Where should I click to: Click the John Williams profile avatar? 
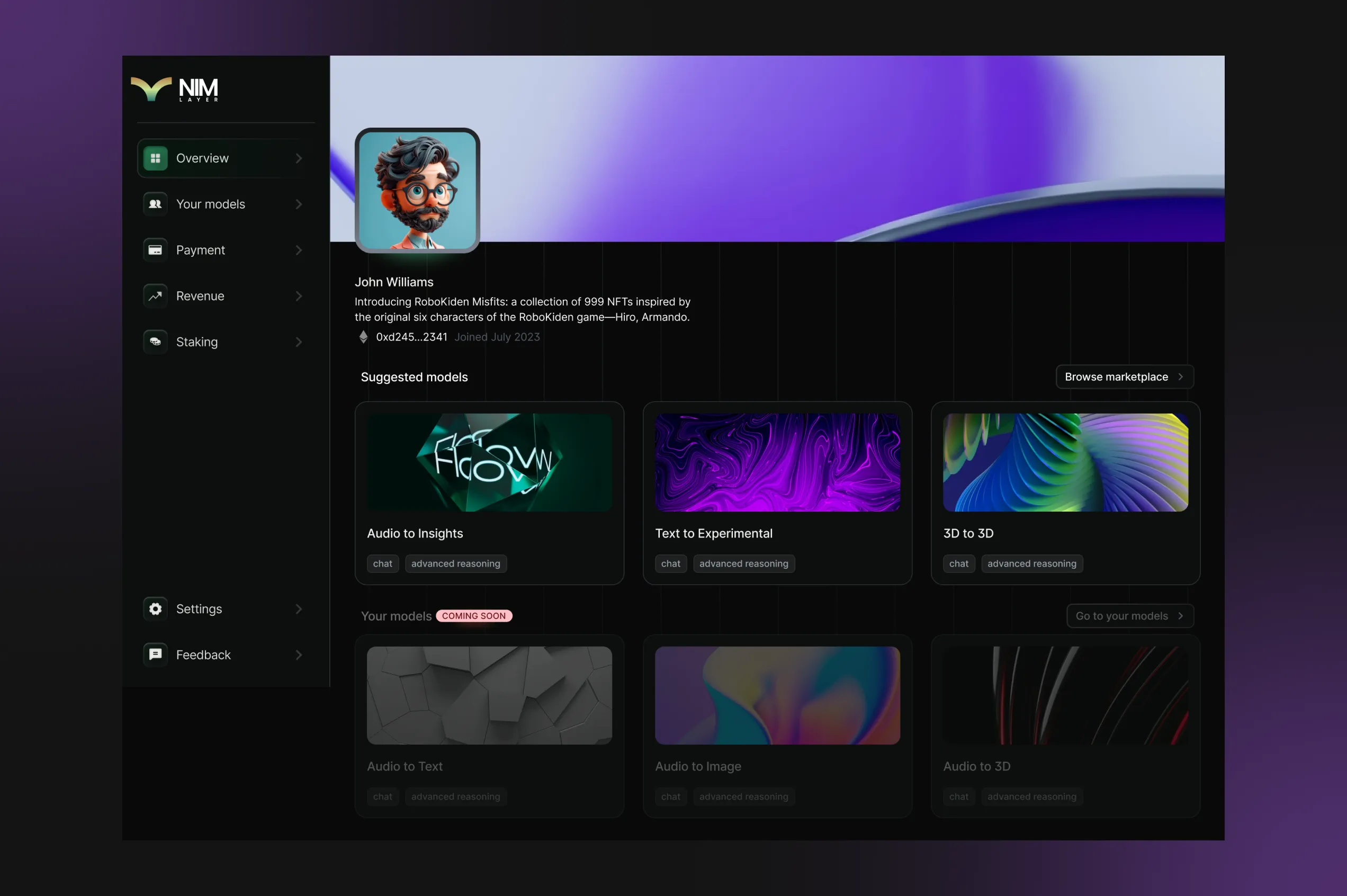click(417, 190)
